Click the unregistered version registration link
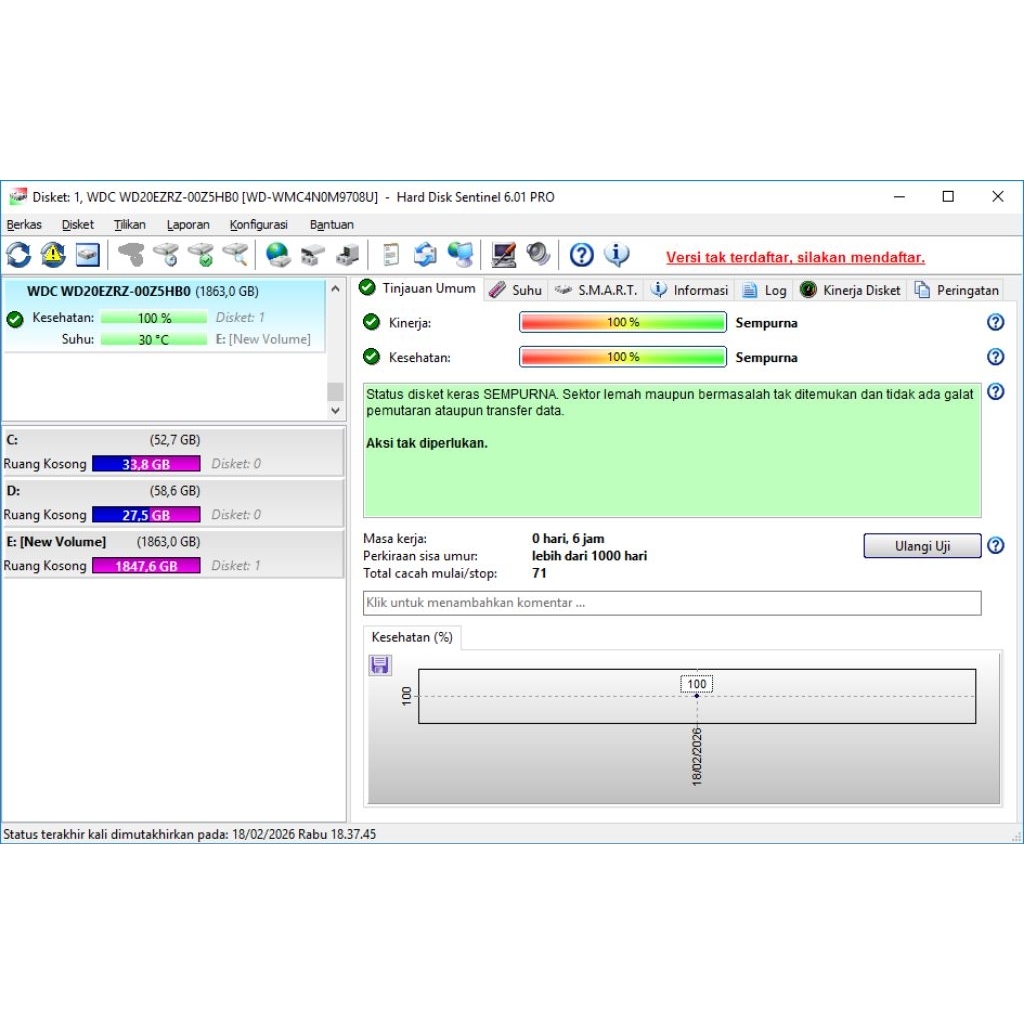 coord(795,257)
